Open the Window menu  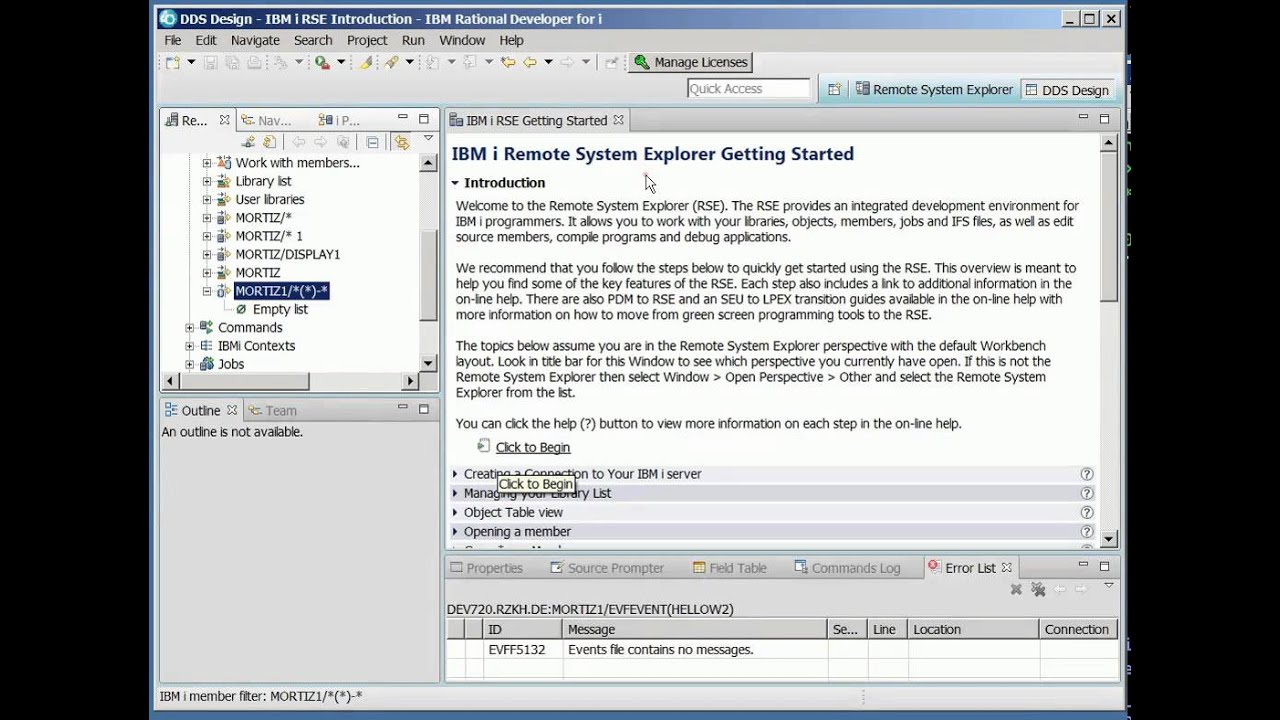[x=462, y=40]
